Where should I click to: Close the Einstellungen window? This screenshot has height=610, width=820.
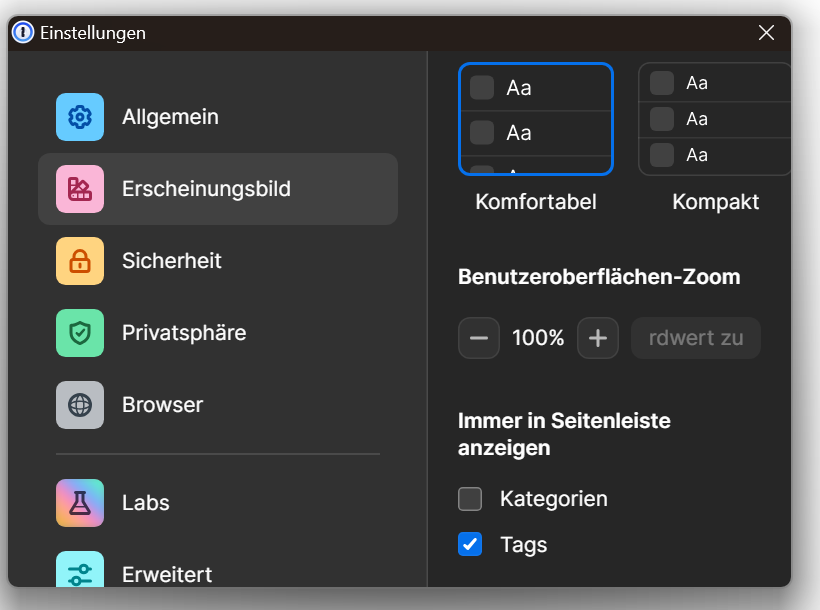[767, 33]
